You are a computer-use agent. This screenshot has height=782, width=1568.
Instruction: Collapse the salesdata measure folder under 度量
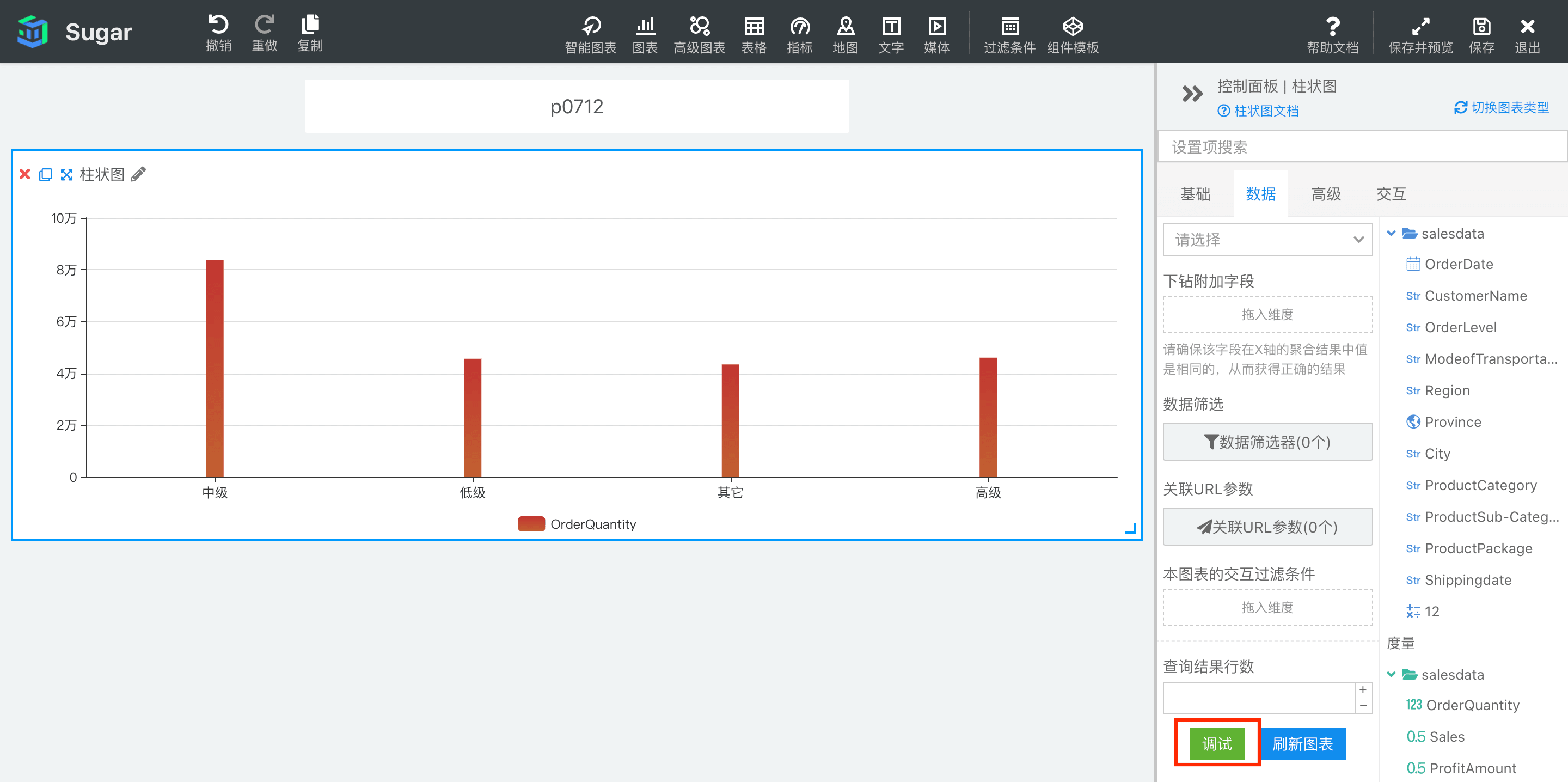[x=1391, y=674]
